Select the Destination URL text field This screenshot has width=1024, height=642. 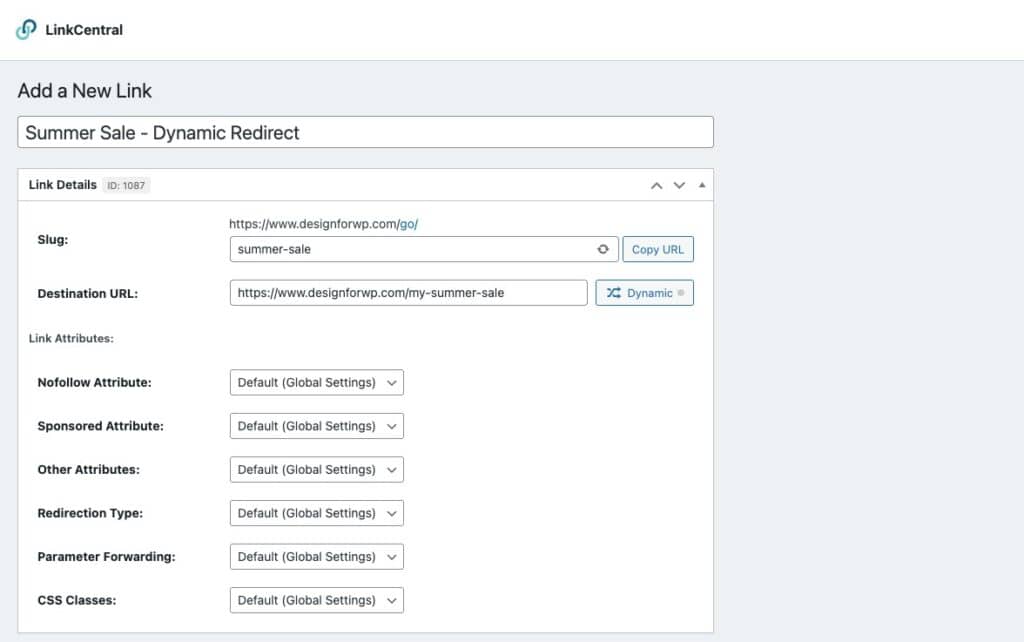click(x=408, y=293)
